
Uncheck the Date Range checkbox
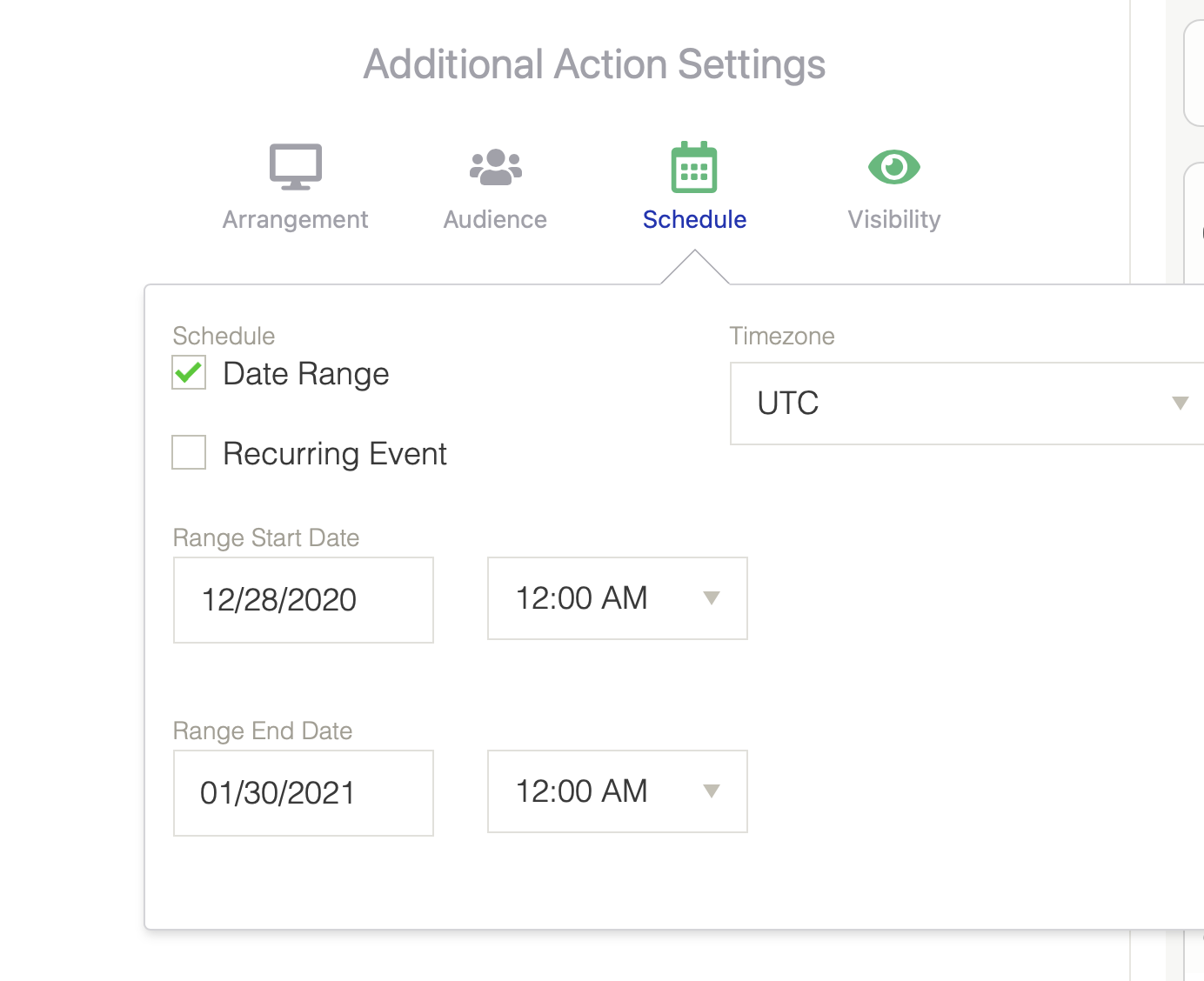189,373
